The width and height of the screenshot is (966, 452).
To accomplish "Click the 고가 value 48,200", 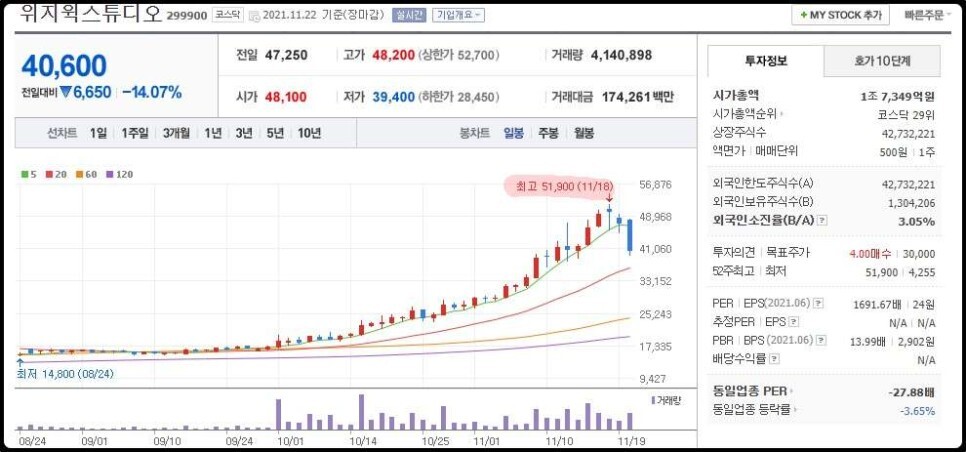I will coord(392,55).
